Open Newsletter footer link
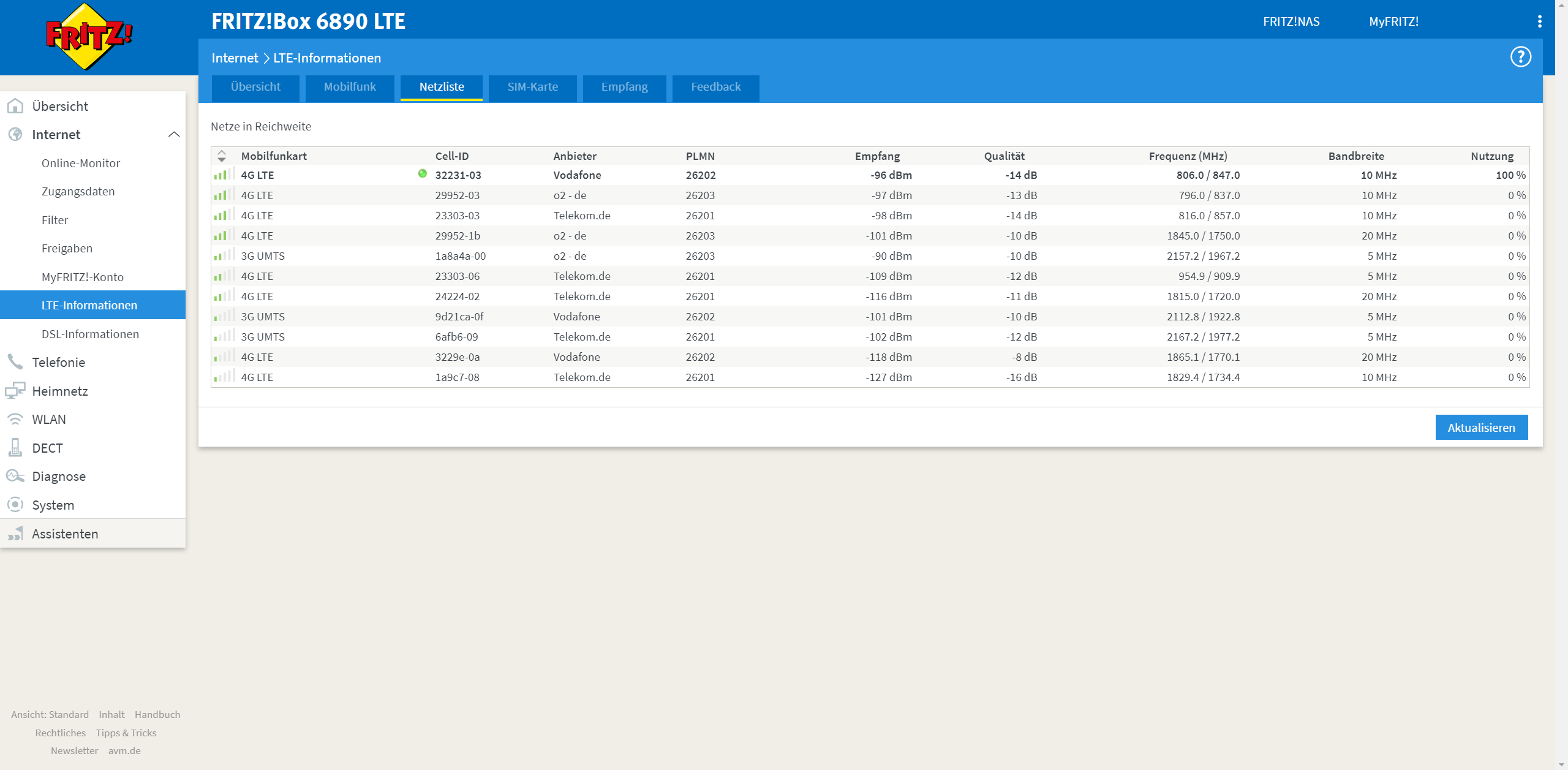 (74, 750)
